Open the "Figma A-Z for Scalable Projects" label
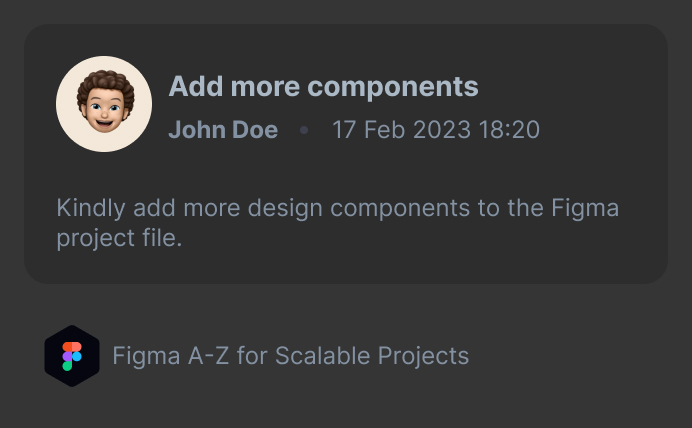 (x=290, y=355)
